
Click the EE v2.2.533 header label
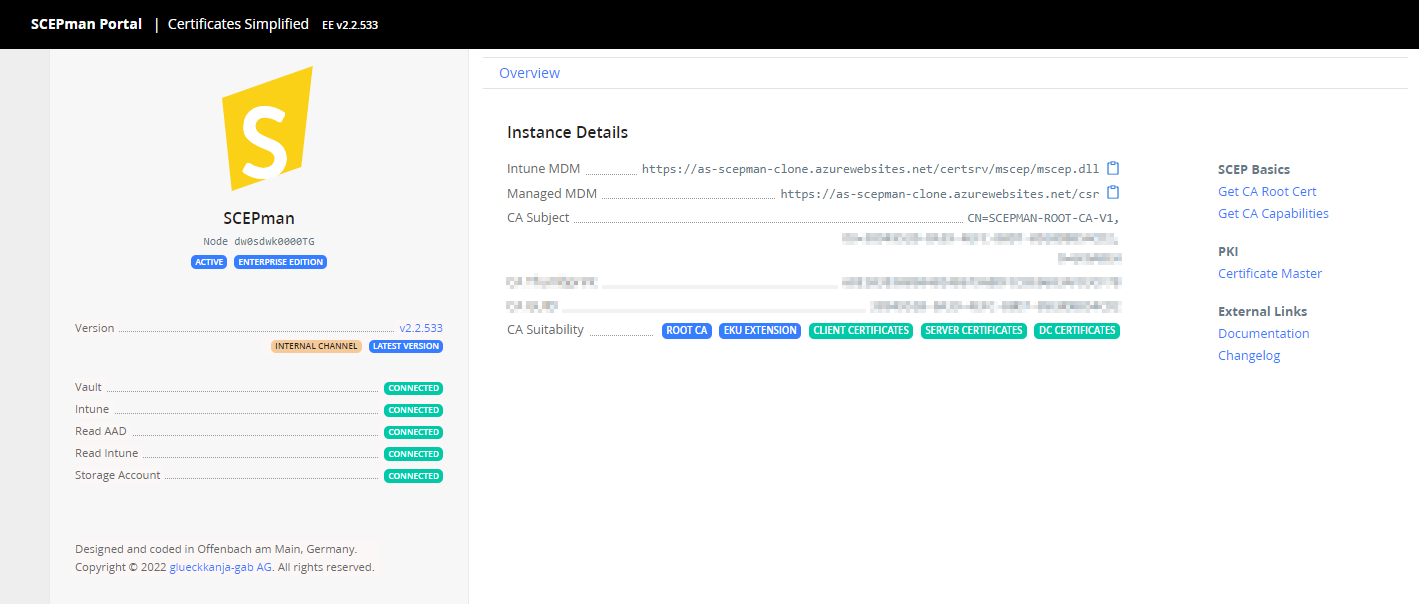point(350,25)
